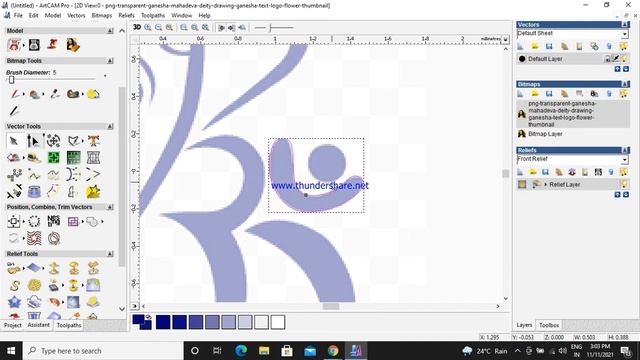Toggle all bitmap layers visibility bulb
This screenshot has width=640, height=360.
(x=624, y=94)
